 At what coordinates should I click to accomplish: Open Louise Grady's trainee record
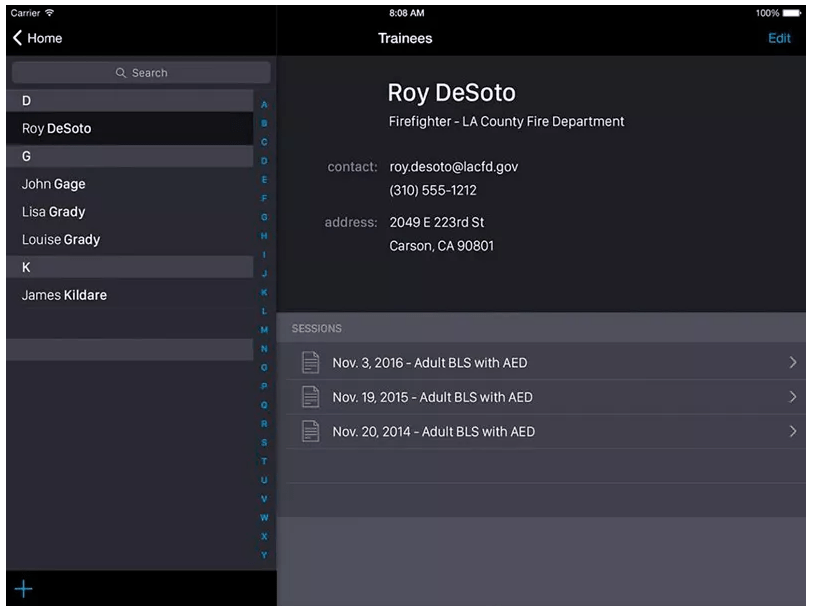tap(61, 239)
